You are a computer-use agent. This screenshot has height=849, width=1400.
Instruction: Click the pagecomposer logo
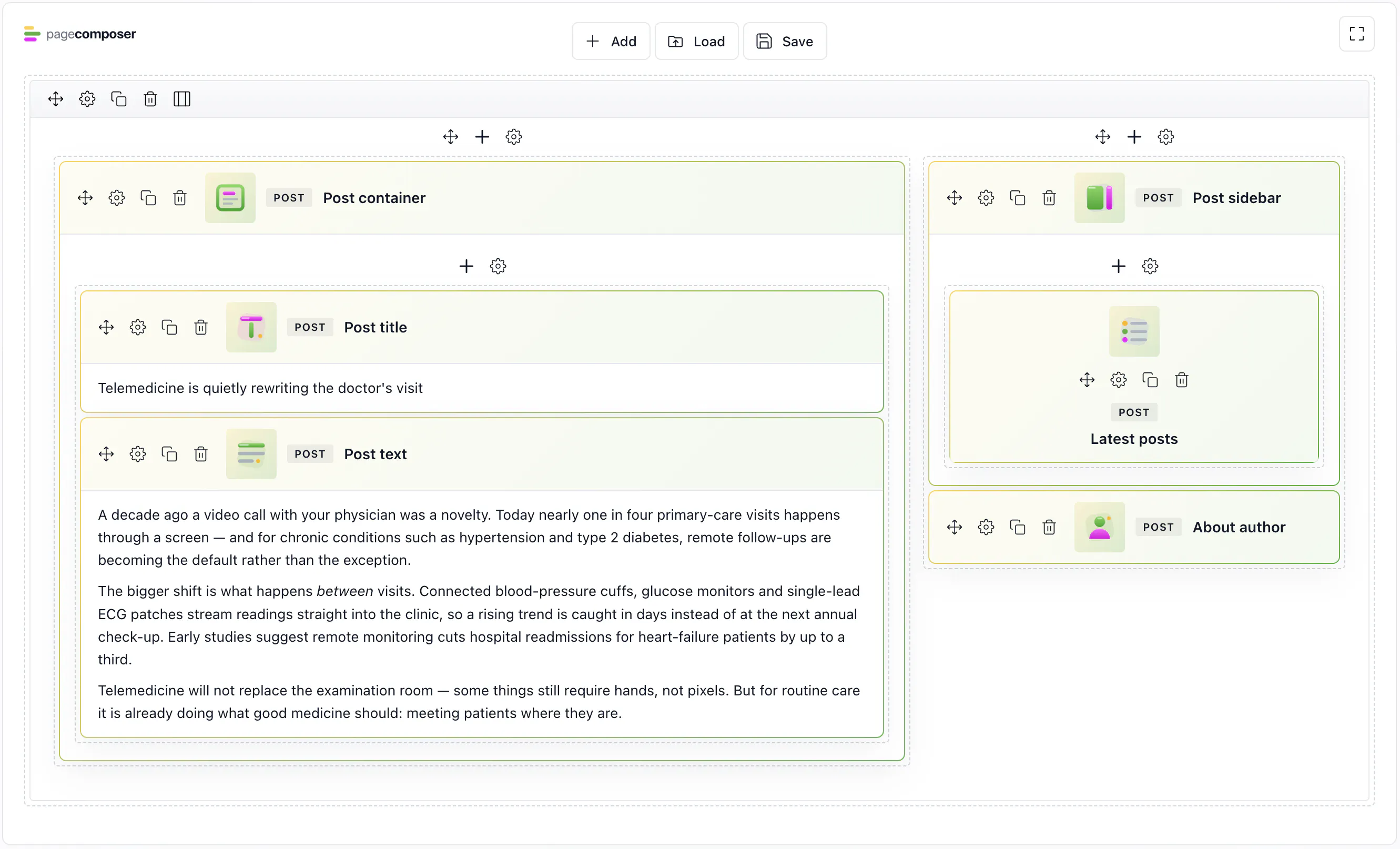click(x=80, y=34)
